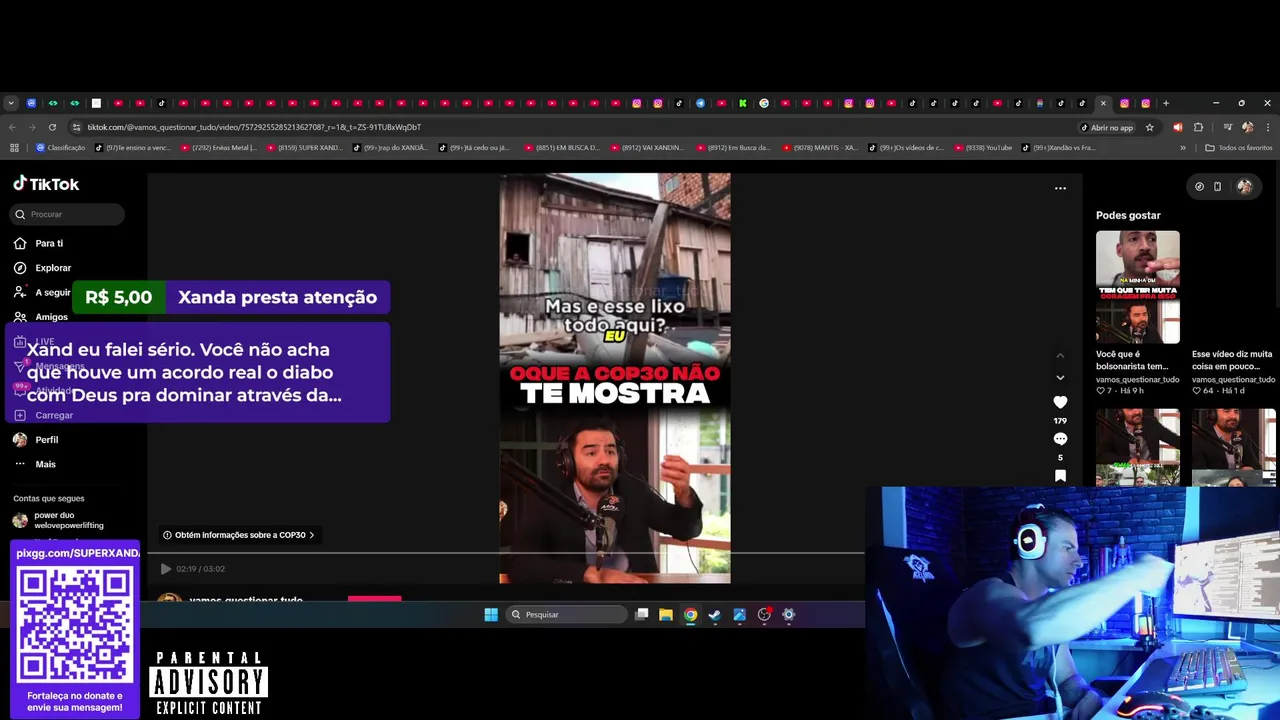
Task: Like the video with heart icon
Action: 1060,402
